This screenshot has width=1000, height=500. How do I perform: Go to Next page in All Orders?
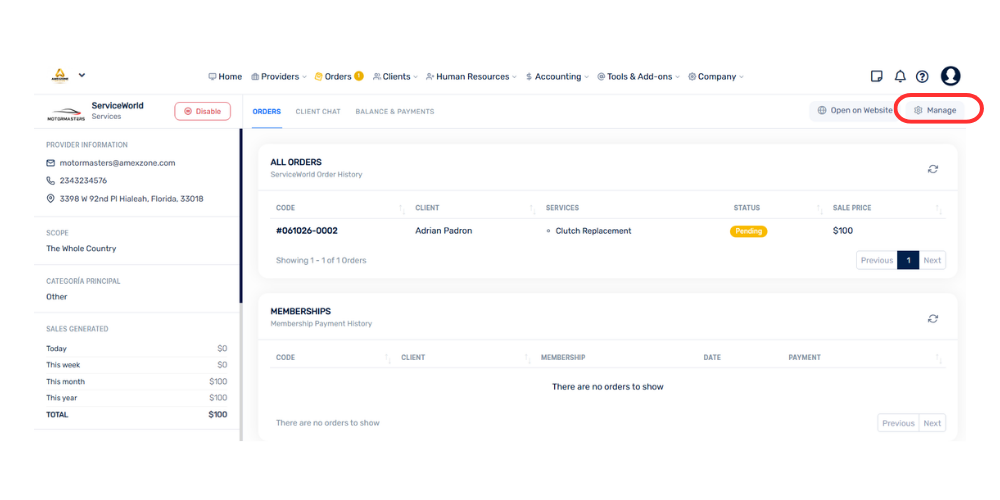tap(932, 260)
